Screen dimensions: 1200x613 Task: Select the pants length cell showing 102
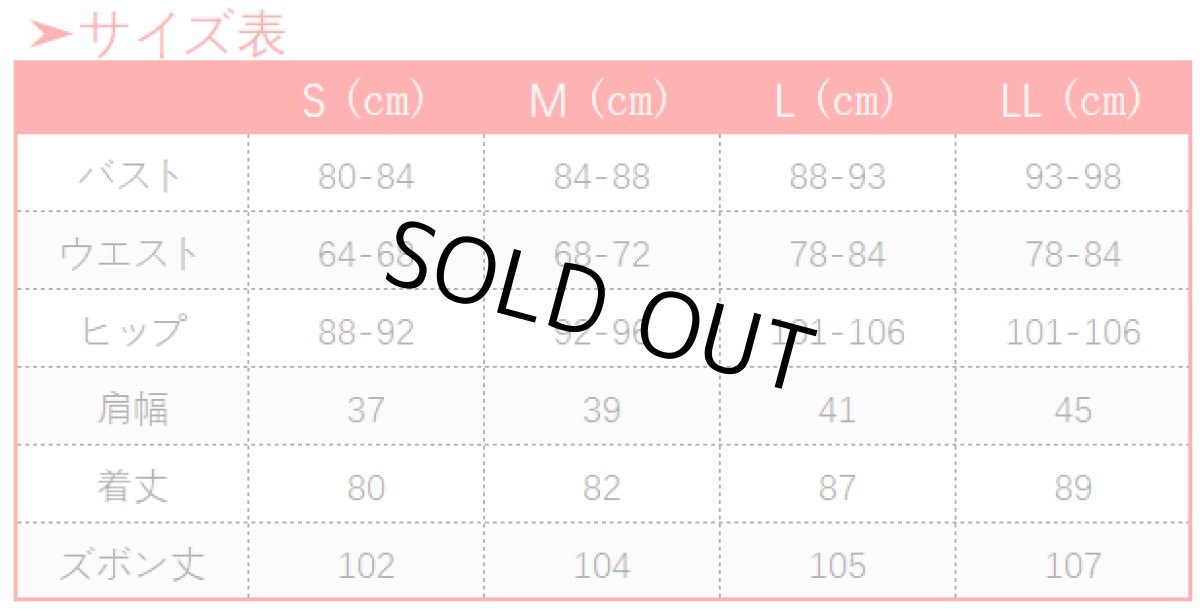(x=366, y=566)
